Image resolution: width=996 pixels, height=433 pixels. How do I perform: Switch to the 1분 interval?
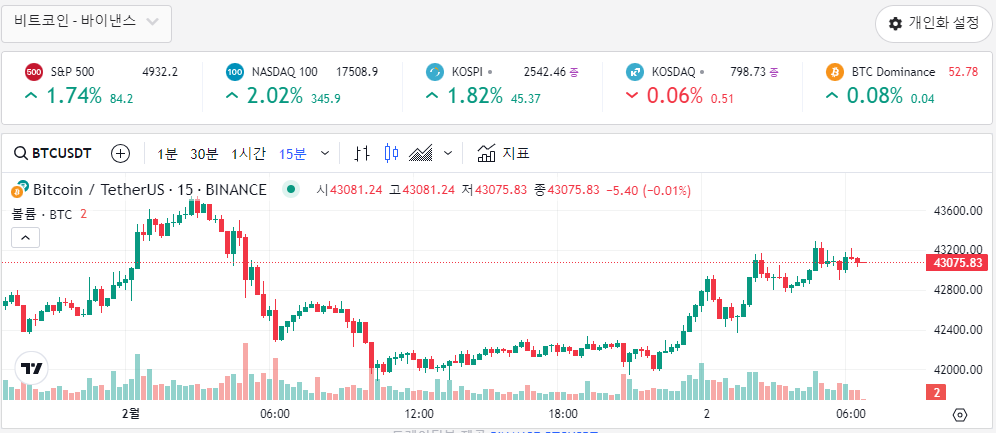pyautogui.click(x=167, y=153)
